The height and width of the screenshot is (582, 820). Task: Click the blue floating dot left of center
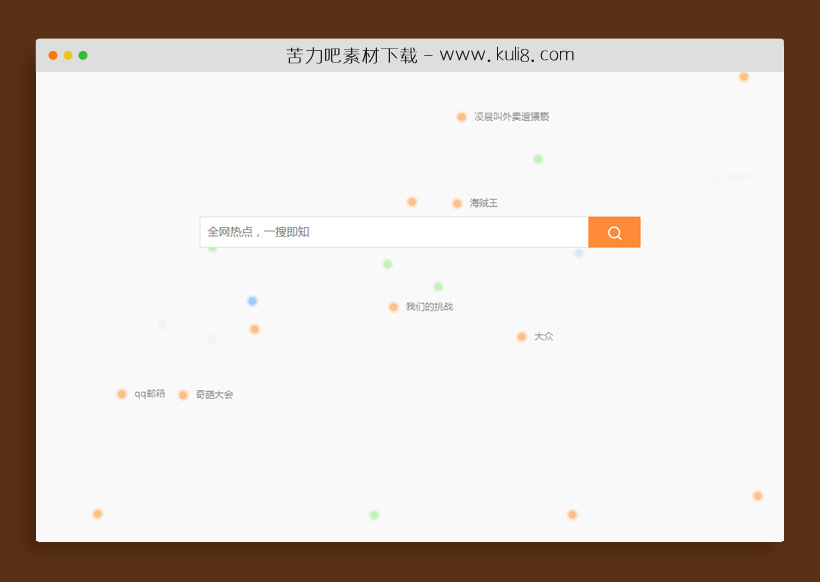point(251,300)
